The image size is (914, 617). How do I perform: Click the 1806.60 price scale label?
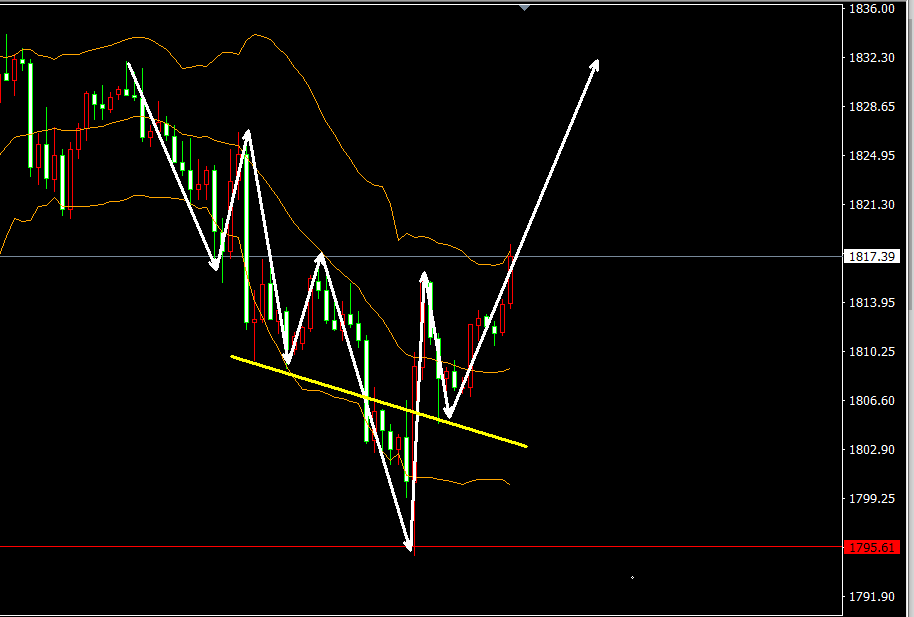[x=871, y=401]
